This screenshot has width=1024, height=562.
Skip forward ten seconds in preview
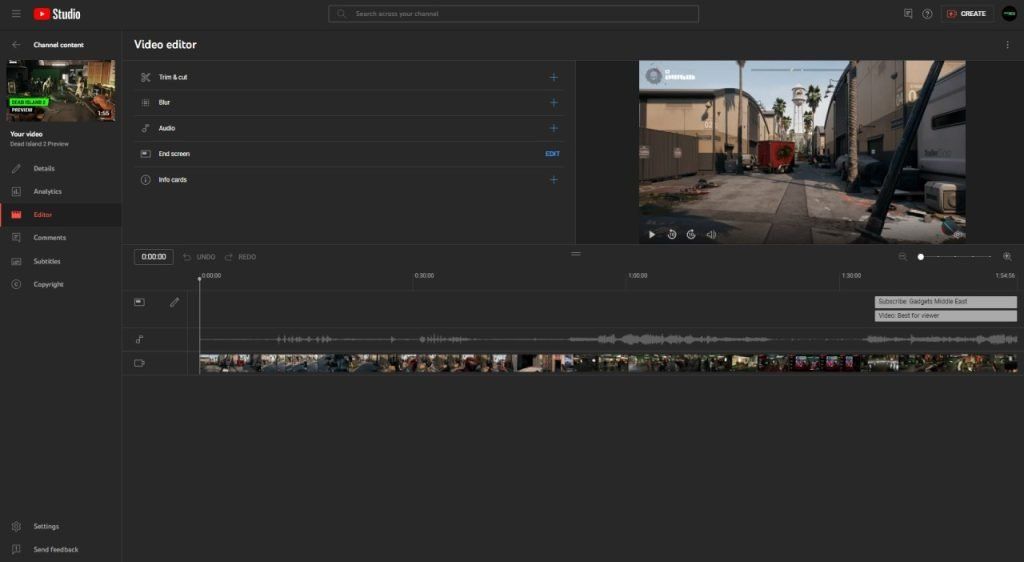(691, 234)
